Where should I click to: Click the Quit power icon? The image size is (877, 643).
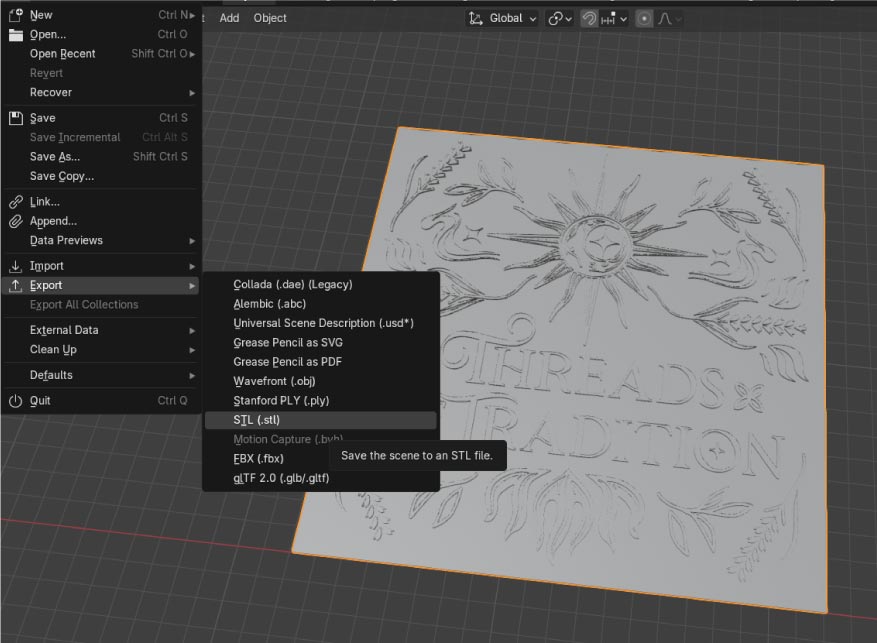pyautogui.click(x=16, y=401)
